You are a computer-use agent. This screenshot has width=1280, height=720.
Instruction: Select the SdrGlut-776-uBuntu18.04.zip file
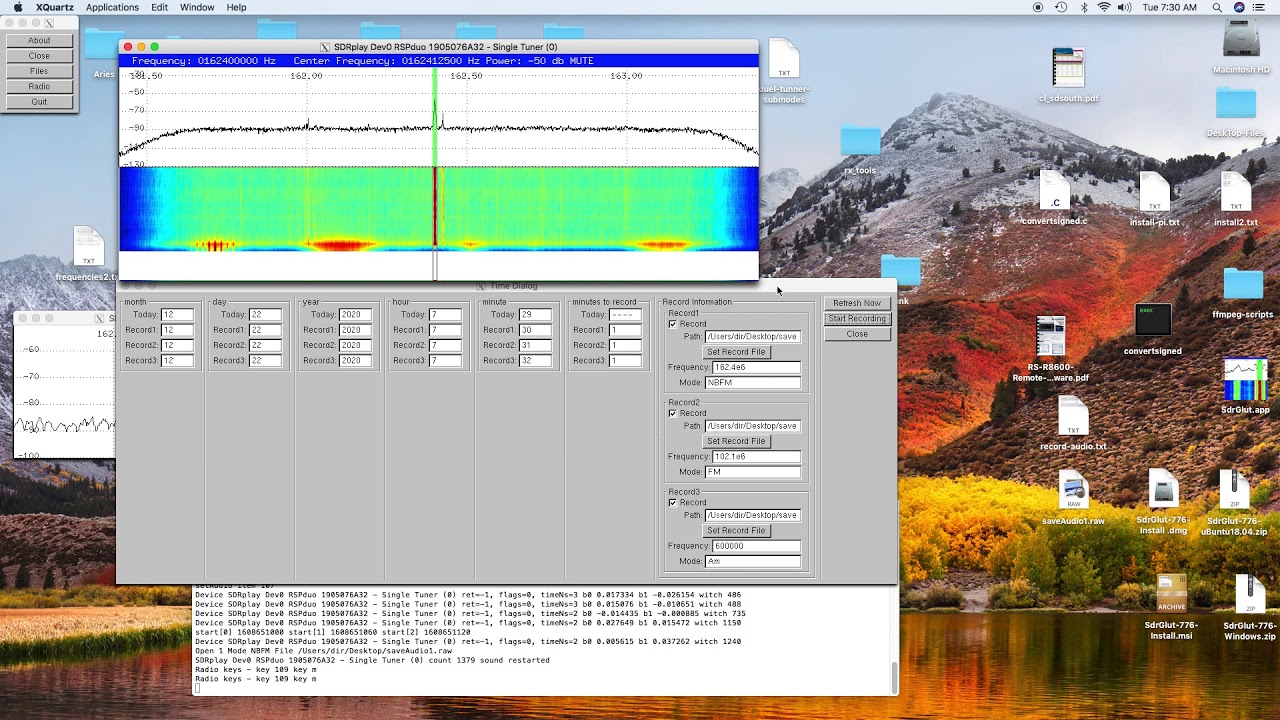(1234, 490)
